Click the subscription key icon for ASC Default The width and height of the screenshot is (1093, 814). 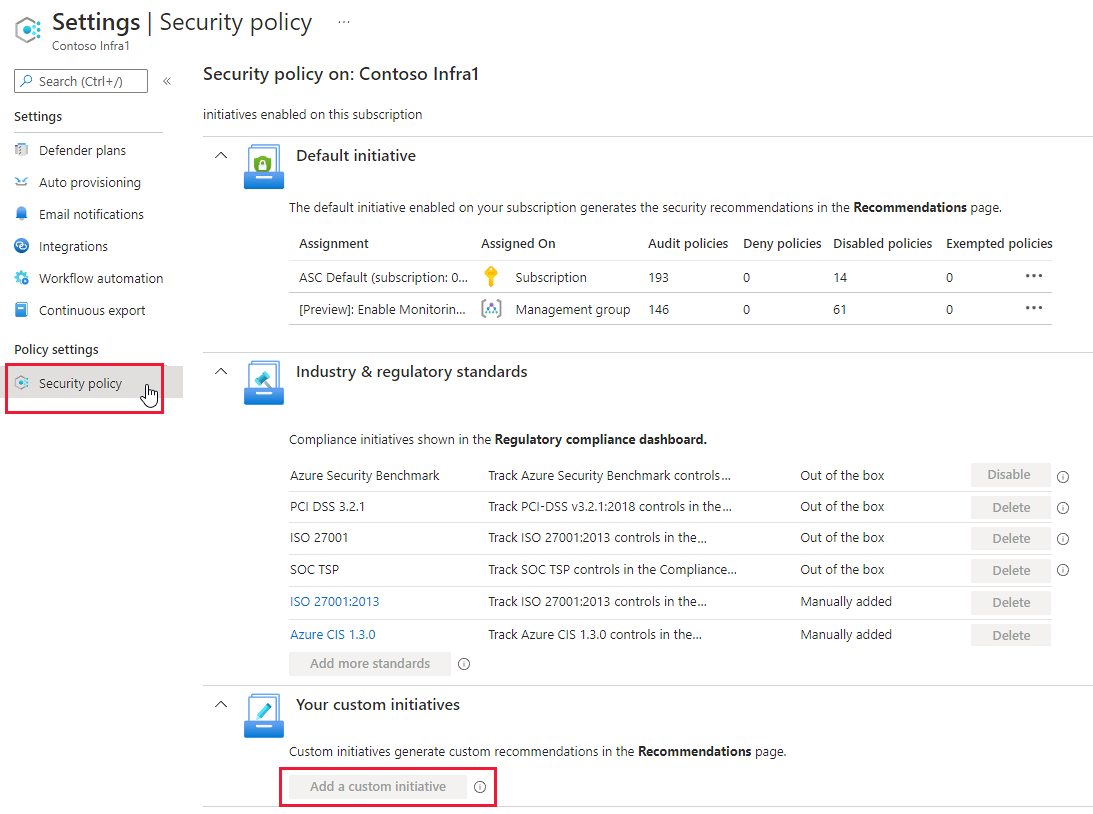pyautogui.click(x=489, y=277)
